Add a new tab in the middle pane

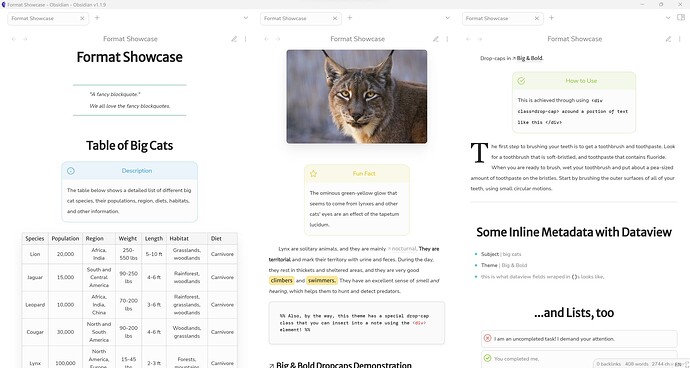[350, 18]
